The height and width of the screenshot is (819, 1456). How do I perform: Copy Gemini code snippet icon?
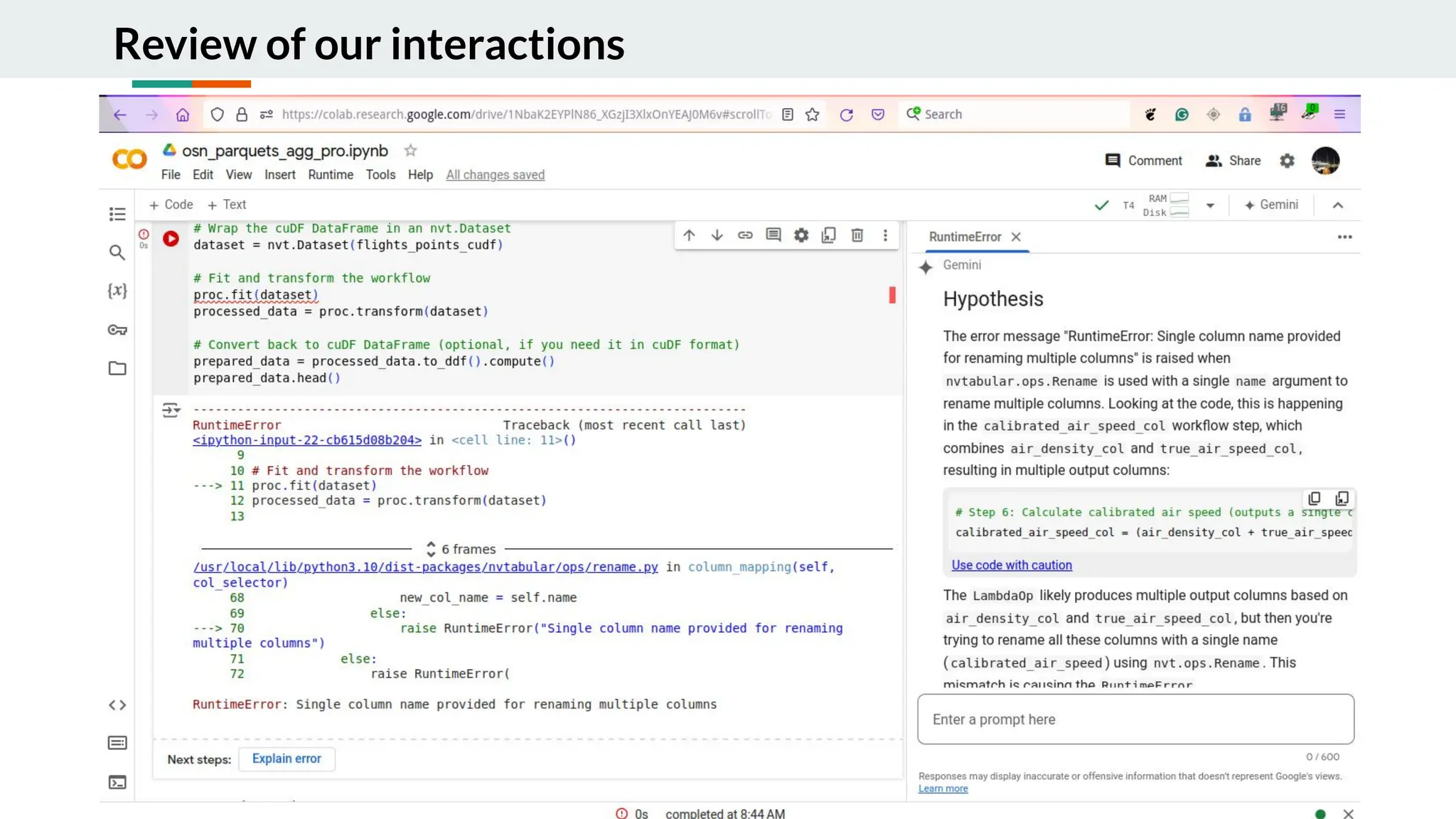point(1315,498)
